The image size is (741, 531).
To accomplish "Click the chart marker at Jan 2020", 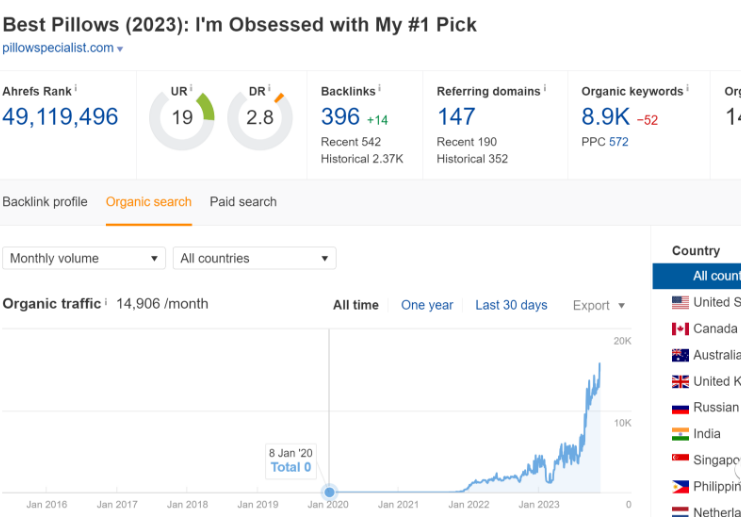I will [x=330, y=492].
